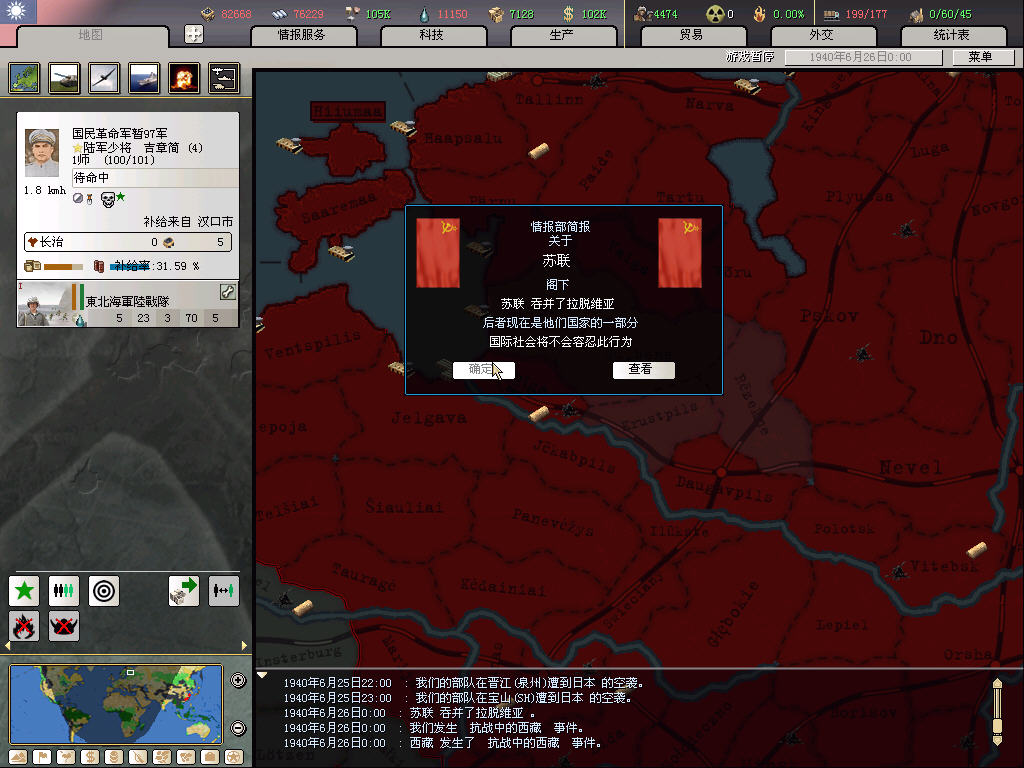Confirm dialog with 确定 button
1024x768 pixels.
[483, 370]
